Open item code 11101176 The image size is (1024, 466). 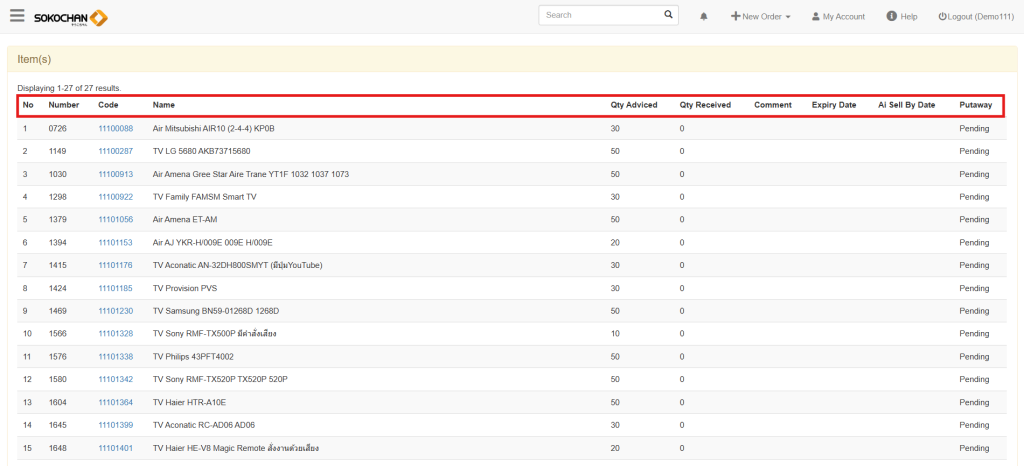(x=115, y=265)
